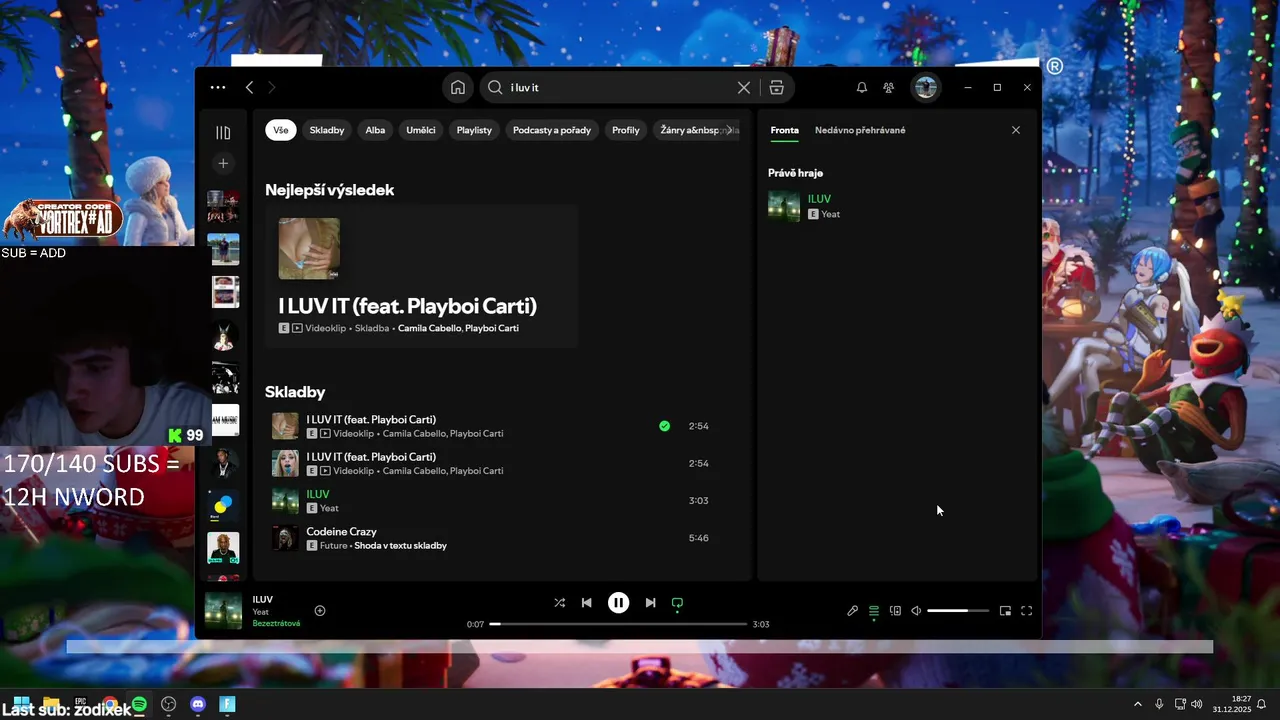Adjust the Spotify volume slider
The width and height of the screenshot is (1280, 720).
(x=958, y=611)
